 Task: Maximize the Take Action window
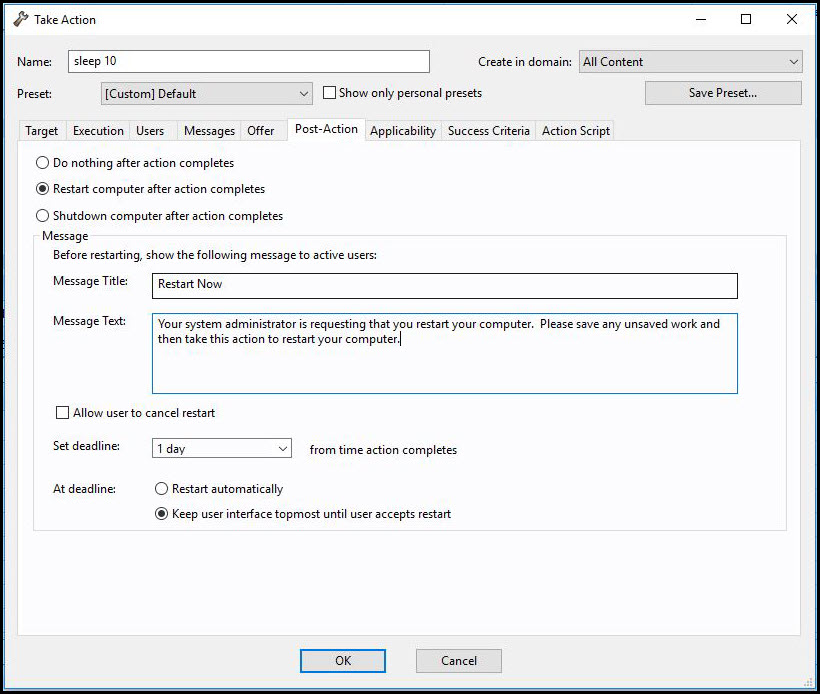pos(746,19)
